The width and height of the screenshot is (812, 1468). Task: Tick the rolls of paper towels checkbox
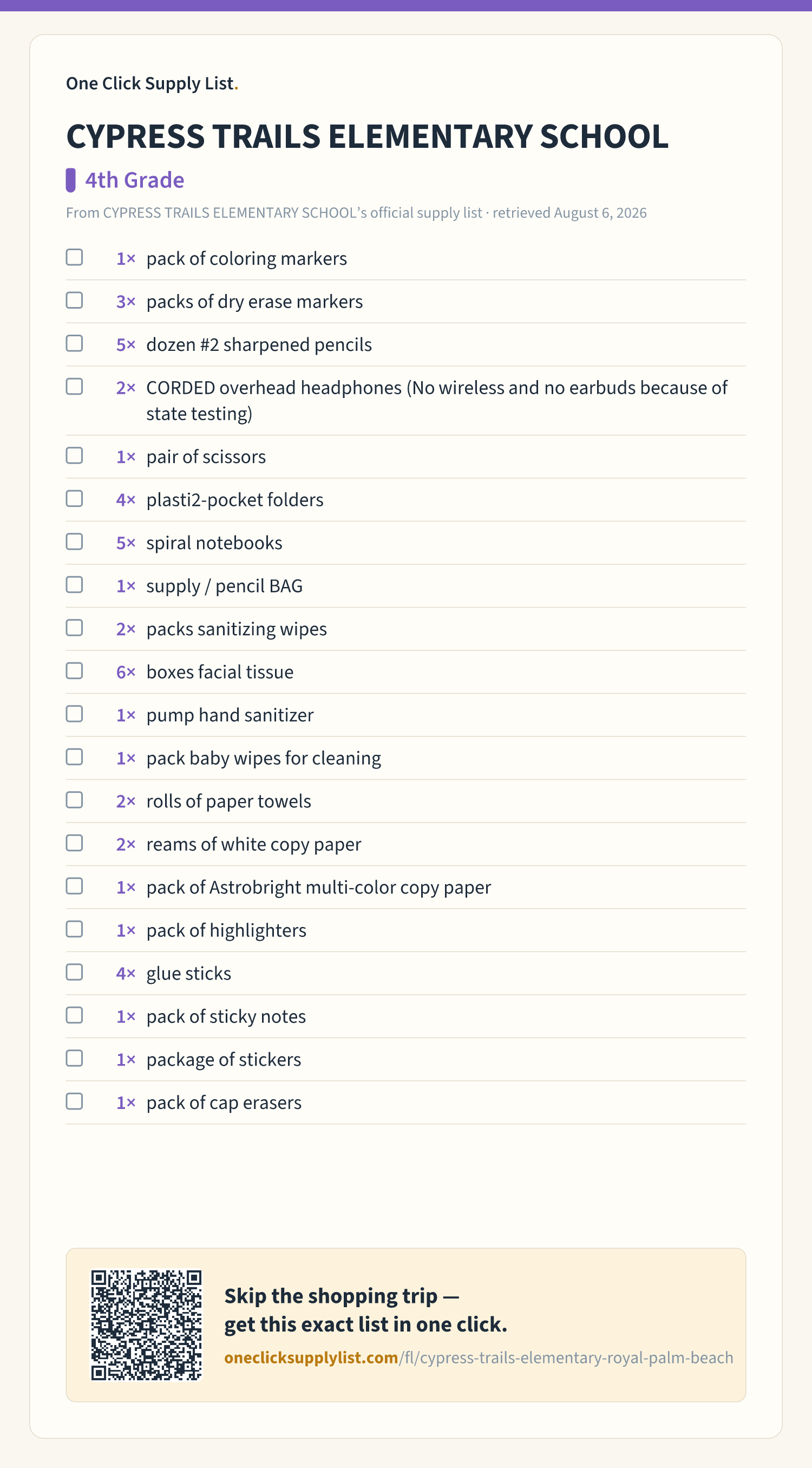coord(74,800)
